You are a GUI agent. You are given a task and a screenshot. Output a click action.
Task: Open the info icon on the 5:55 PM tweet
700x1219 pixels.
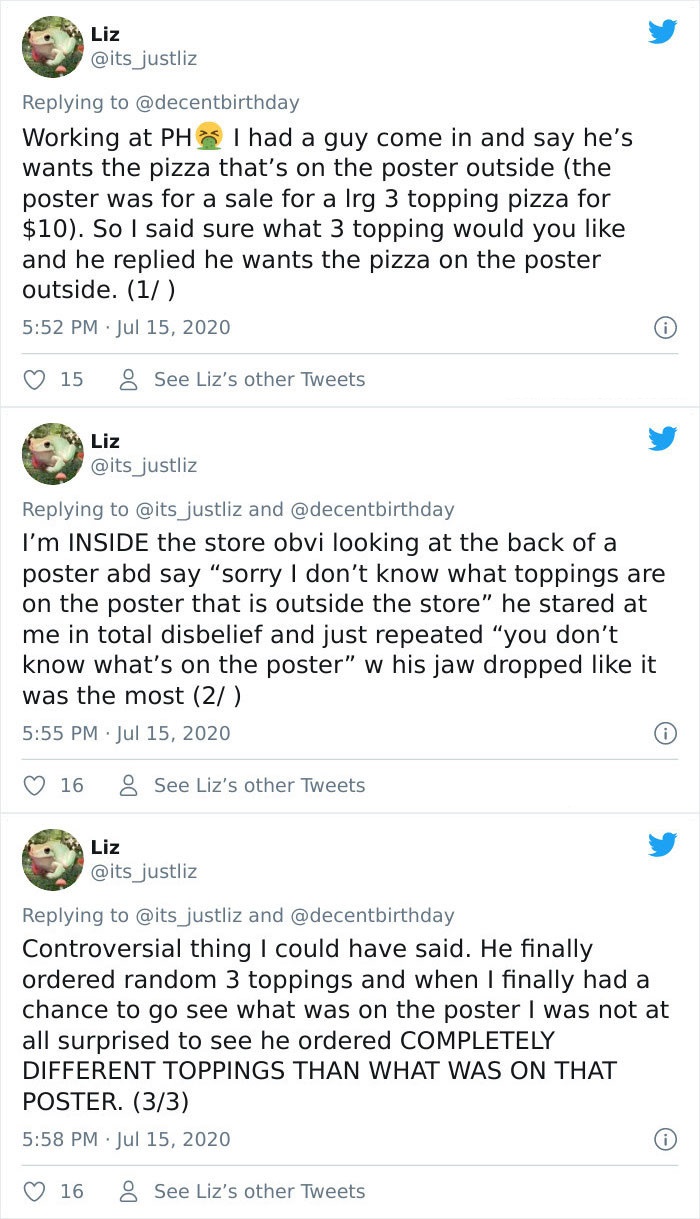pyautogui.click(x=663, y=733)
